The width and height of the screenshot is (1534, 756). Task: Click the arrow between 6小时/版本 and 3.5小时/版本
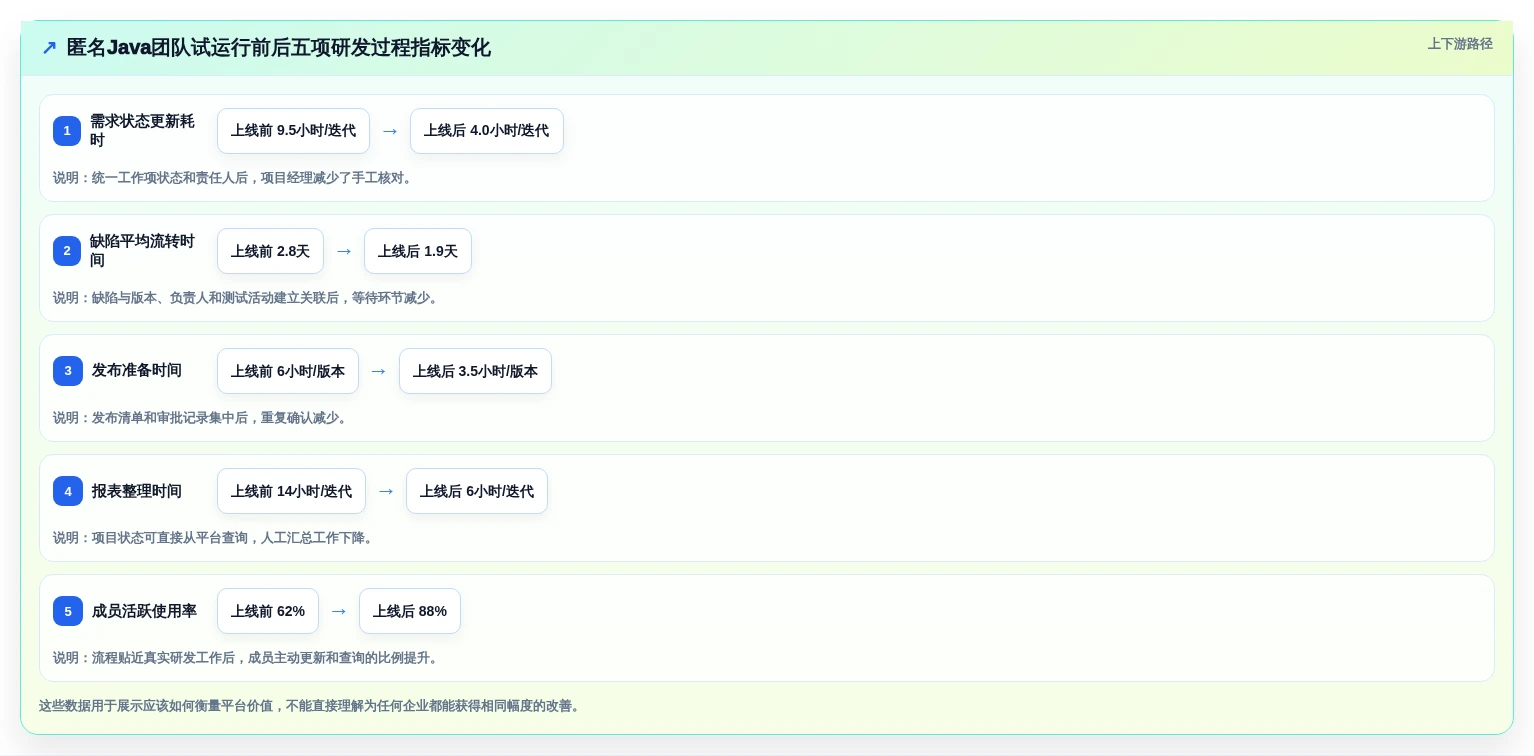tap(379, 371)
